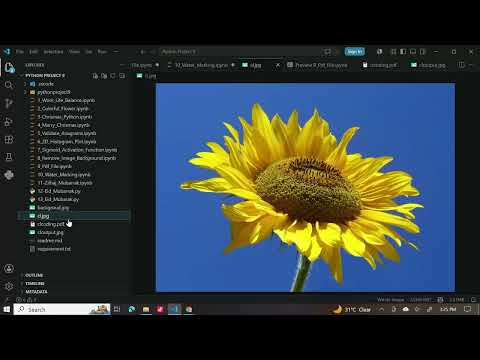Toggle primary side bar layout icon

[x=403, y=52]
